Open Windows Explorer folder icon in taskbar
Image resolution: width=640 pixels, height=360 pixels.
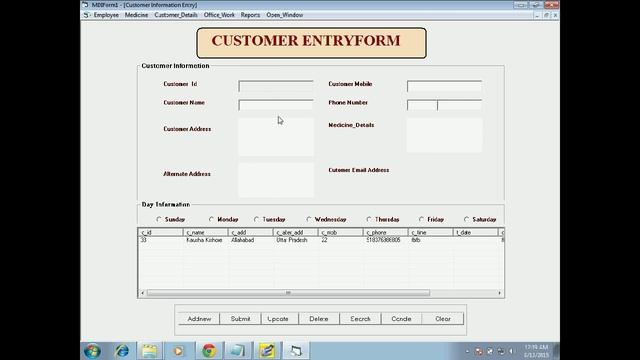click(149, 351)
